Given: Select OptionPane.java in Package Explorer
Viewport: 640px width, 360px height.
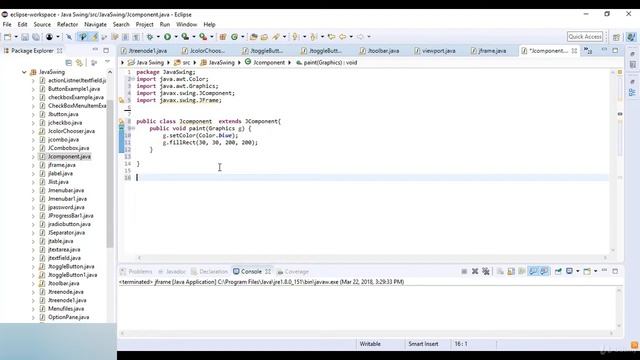Looking at the screenshot, I should [x=68, y=317].
